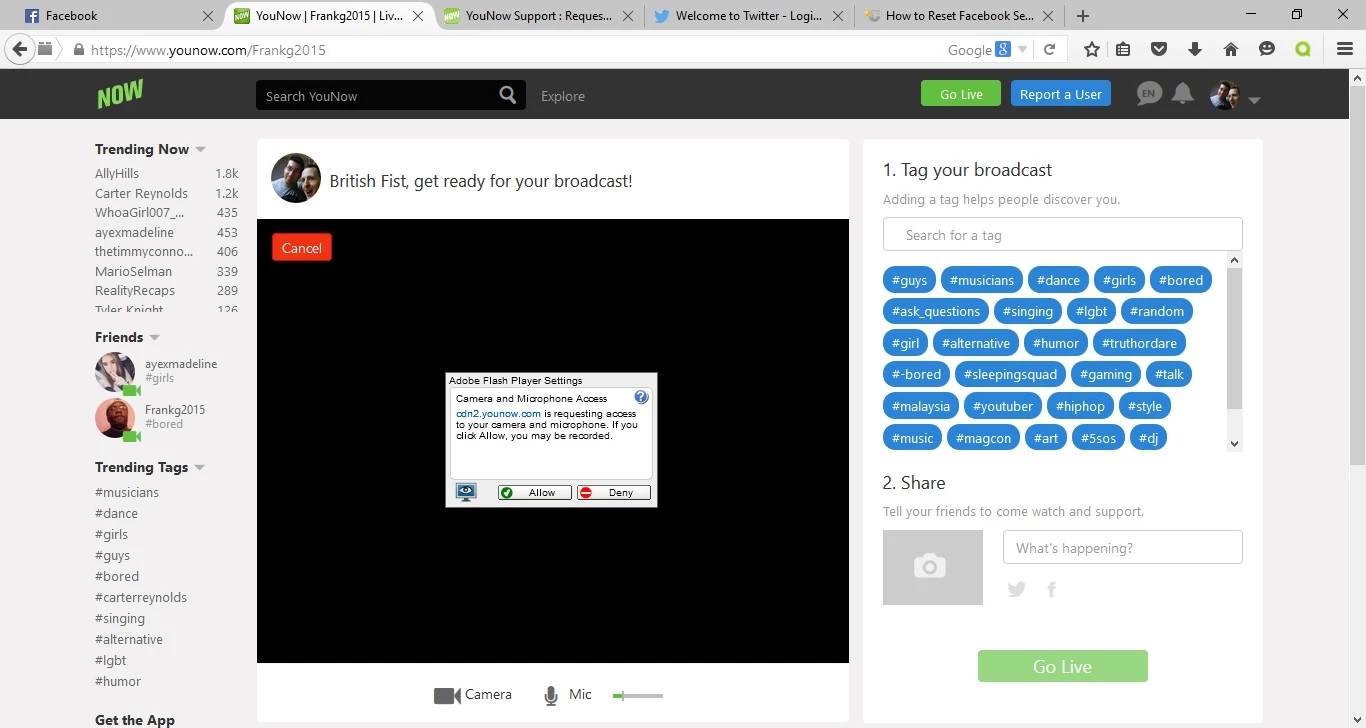Reload the page
Screen dimensions: 1366x728
pyautogui.click(x=1049, y=49)
